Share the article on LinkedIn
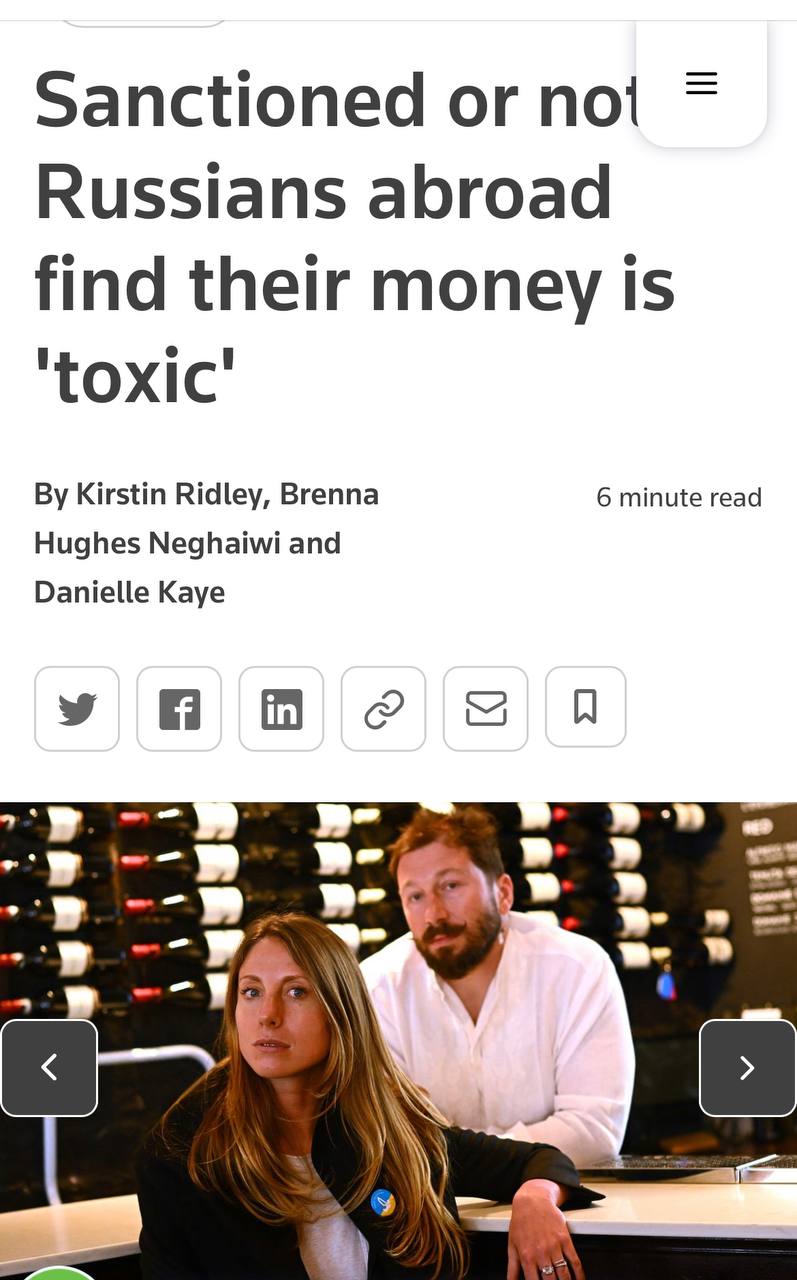The height and width of the screenshot is (1280, 797). click(281, 709)
